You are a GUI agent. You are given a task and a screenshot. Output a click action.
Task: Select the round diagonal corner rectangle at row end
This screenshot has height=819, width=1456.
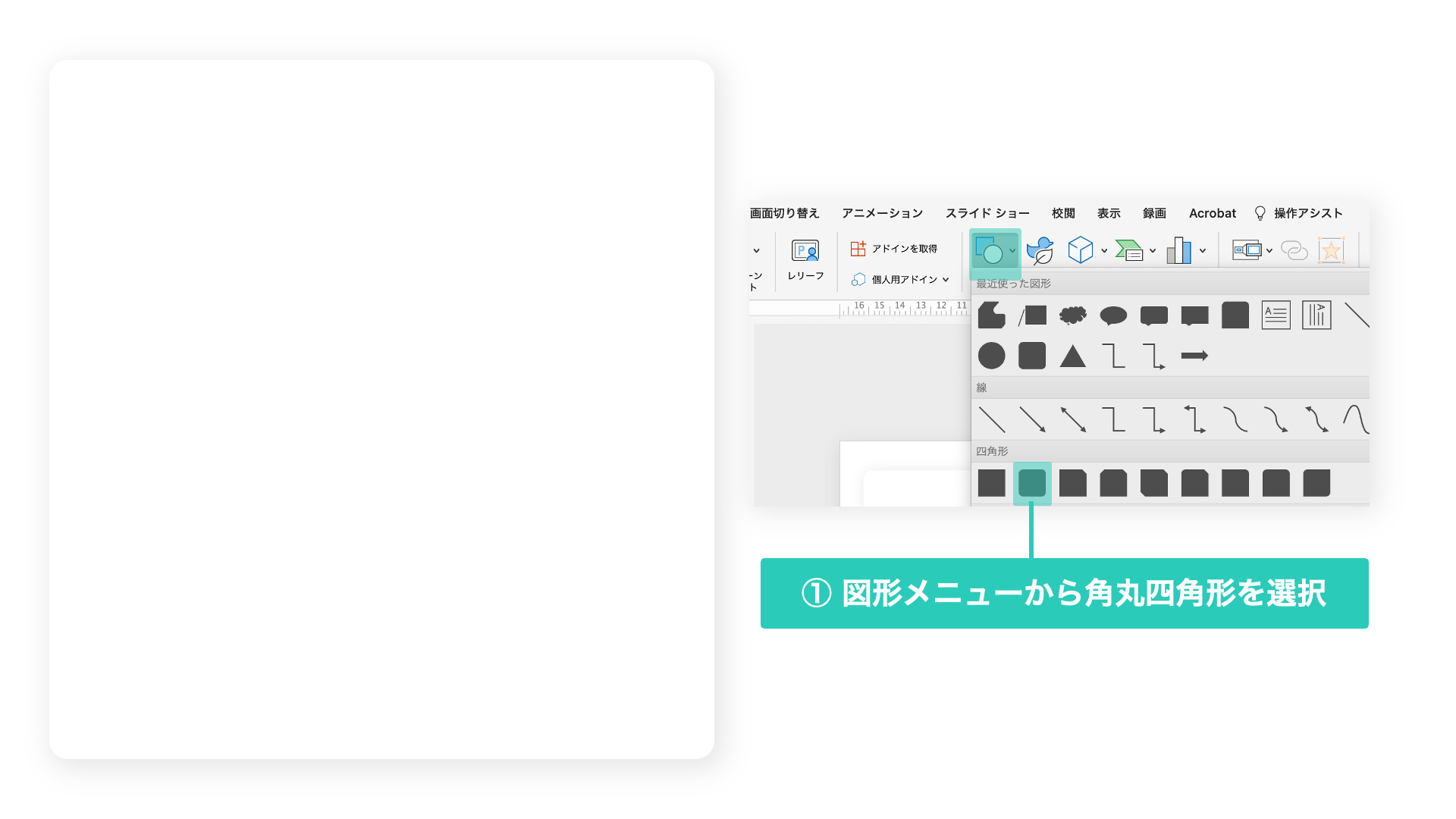point(1316,483)
